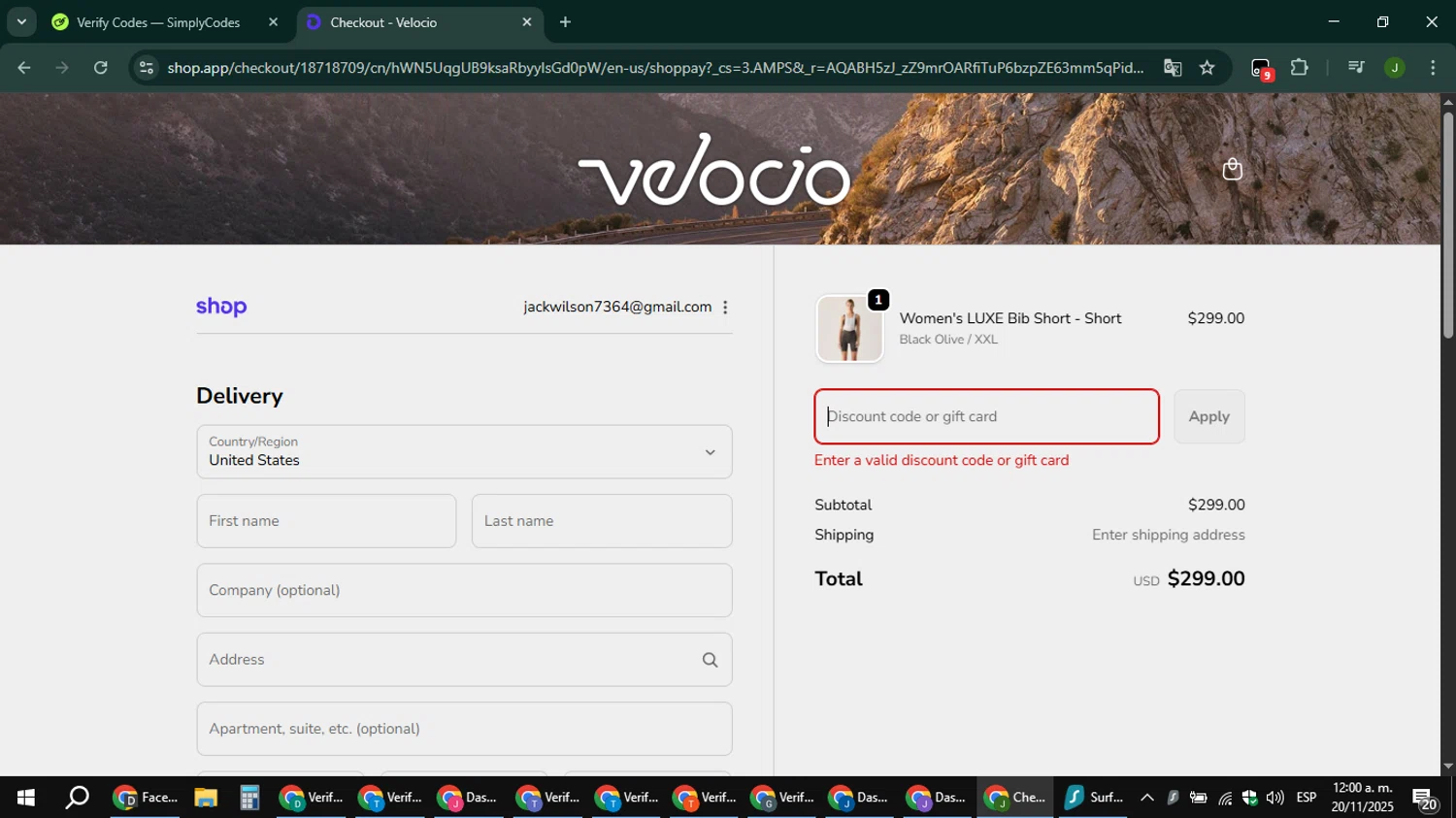Viewport: 1456px width, 818px height.
Task: Go back to the previous page
Action: tap(24, 68)
